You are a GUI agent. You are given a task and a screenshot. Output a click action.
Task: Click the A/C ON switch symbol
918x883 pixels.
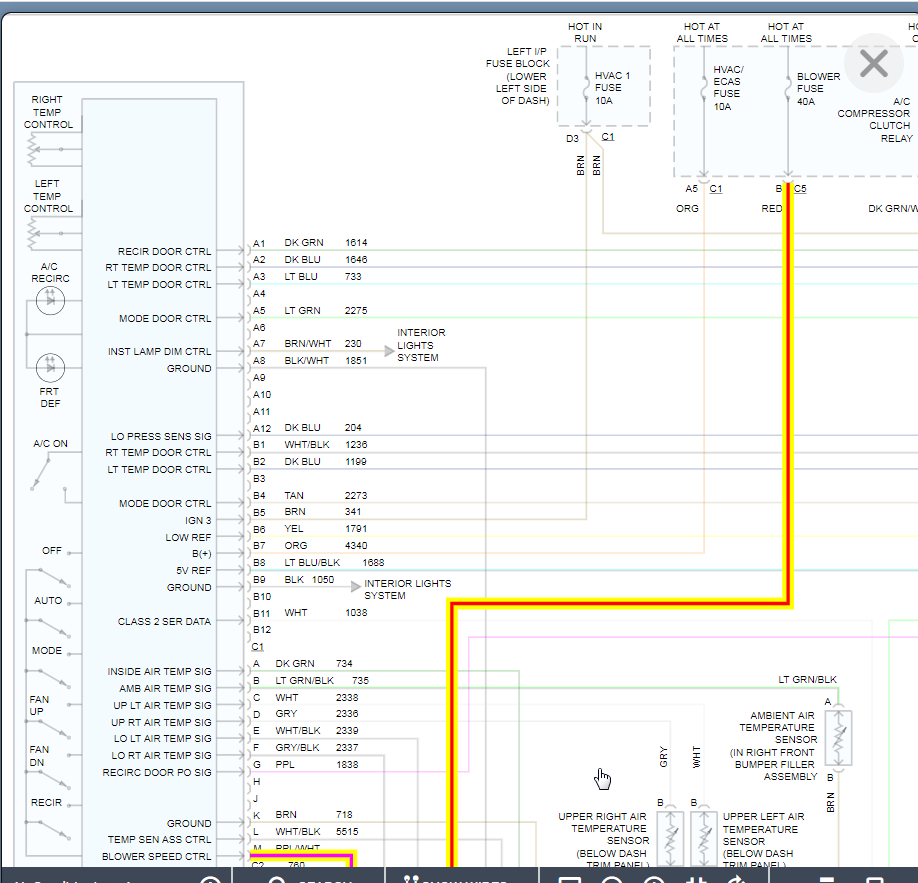pyautogui.click(x=43, y=472)
